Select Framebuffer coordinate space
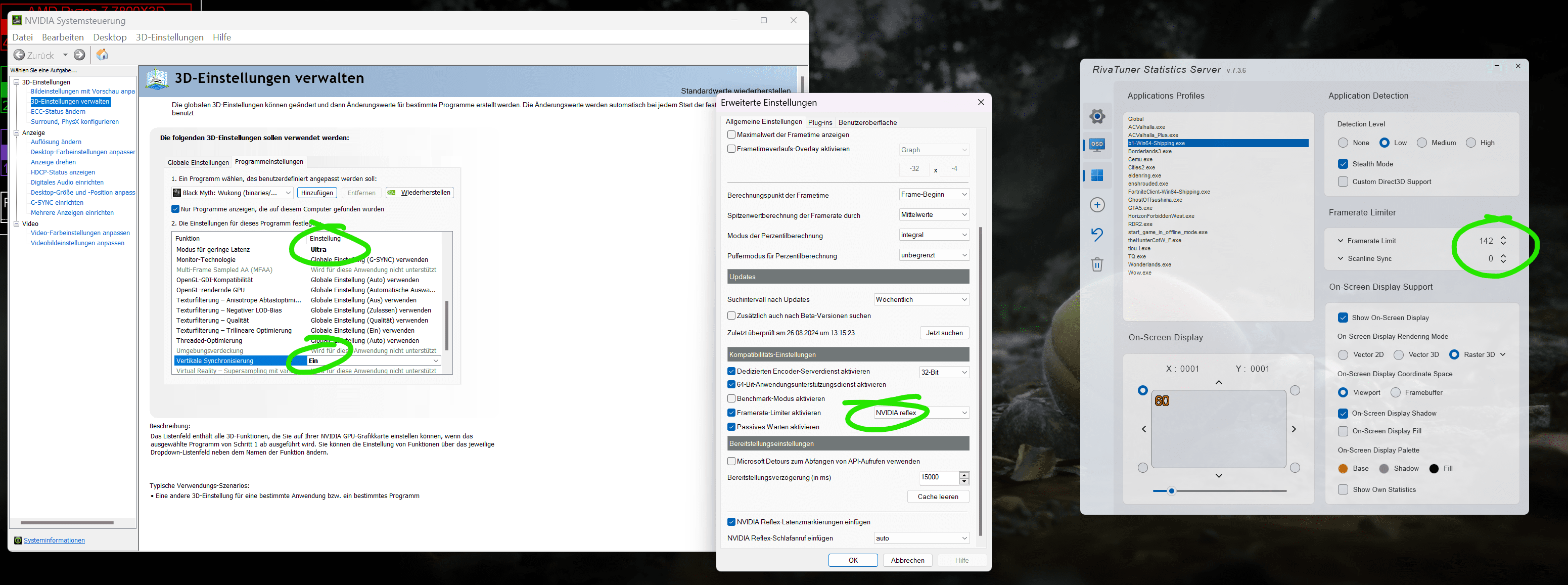The height and width of the screenshot is (585, 1568). pyautogui.click(x=1395, y=393)
